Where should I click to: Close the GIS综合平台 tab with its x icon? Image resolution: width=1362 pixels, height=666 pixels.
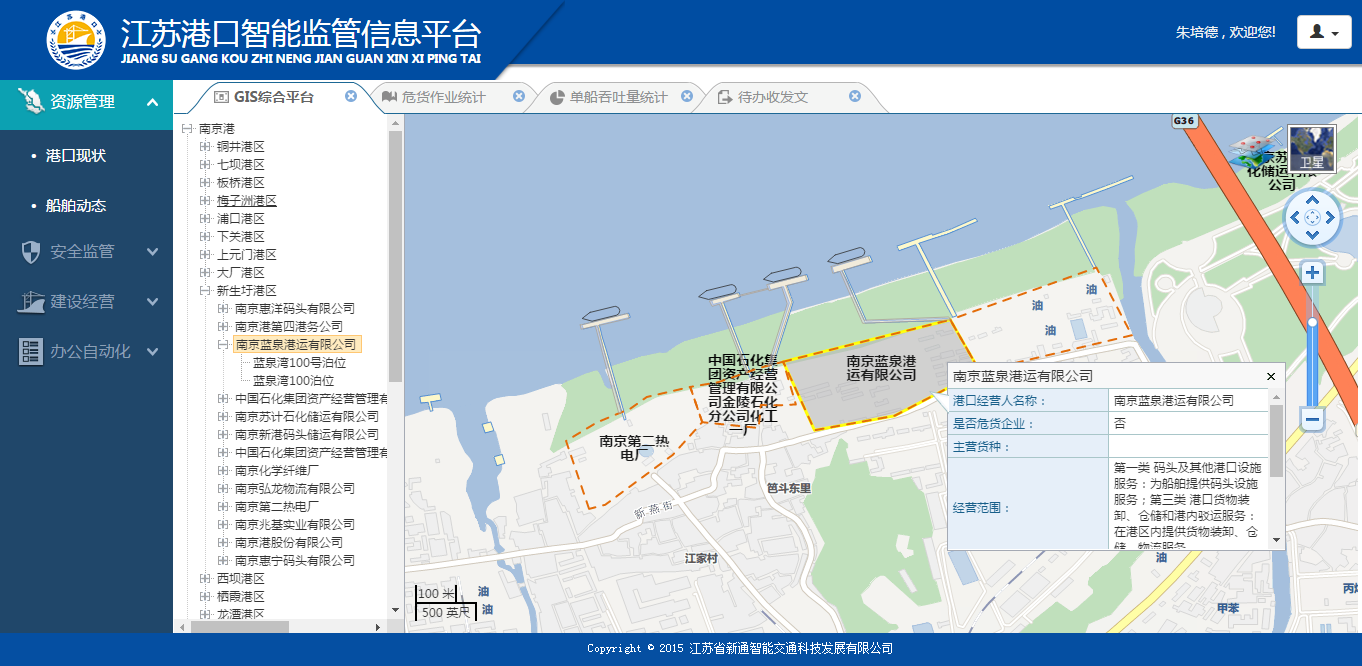(x=351, y=96)
